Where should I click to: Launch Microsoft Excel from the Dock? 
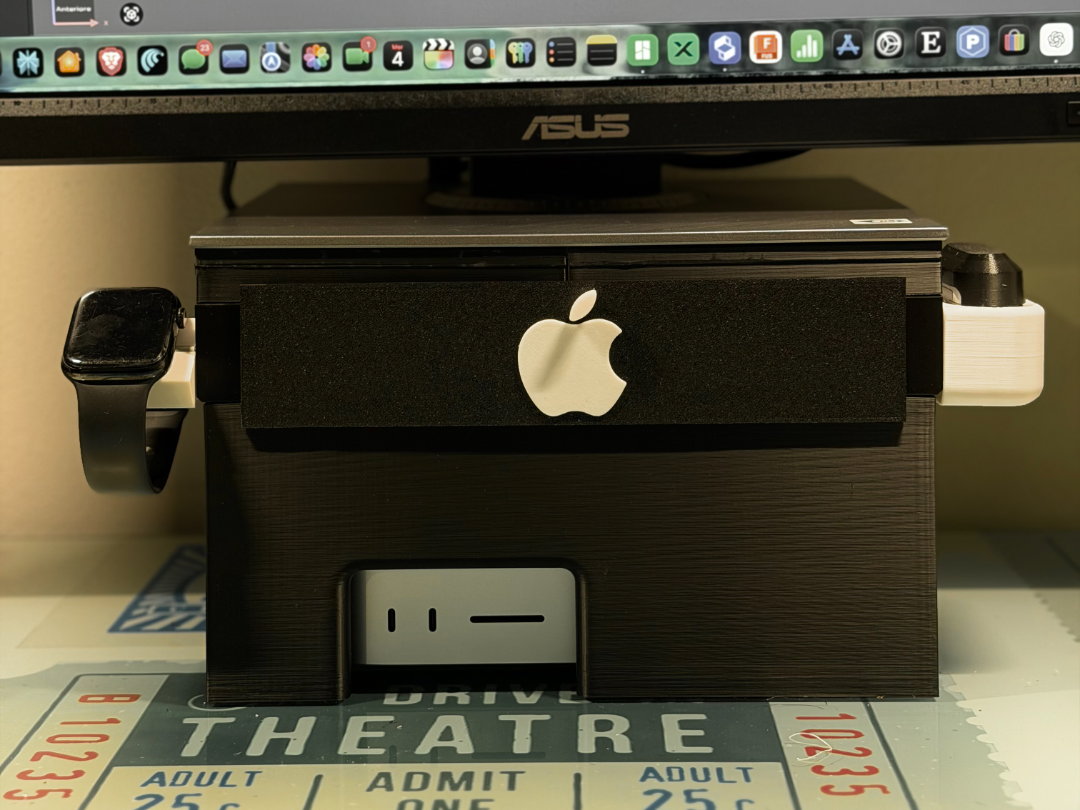click(x=683, y=50)
